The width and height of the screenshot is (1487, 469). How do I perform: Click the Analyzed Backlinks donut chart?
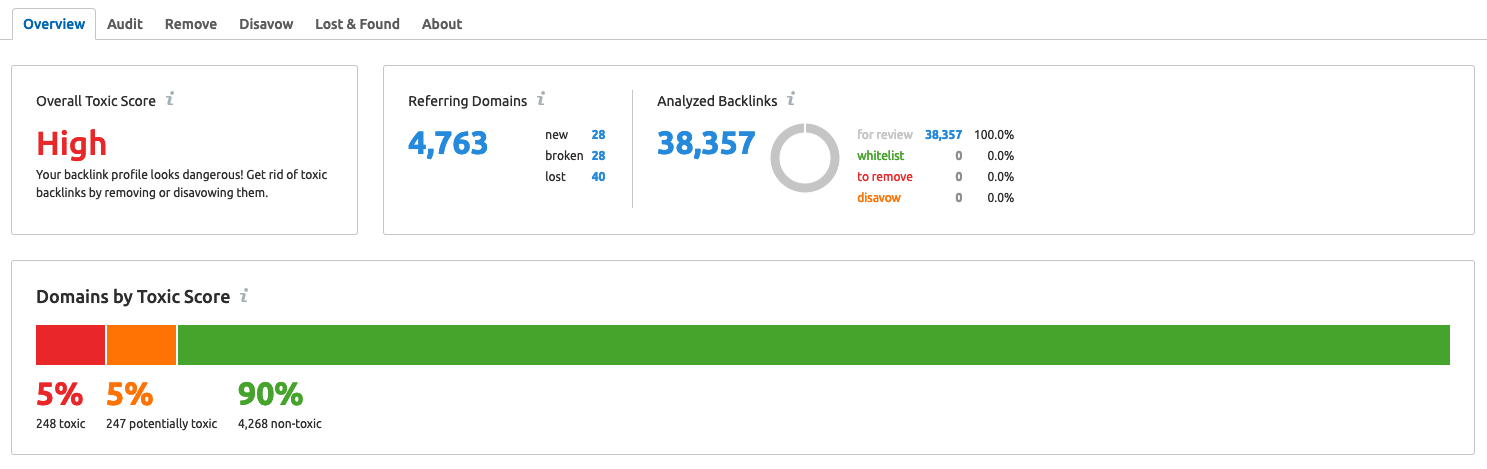pyautogui.click(x=804, y=158)
